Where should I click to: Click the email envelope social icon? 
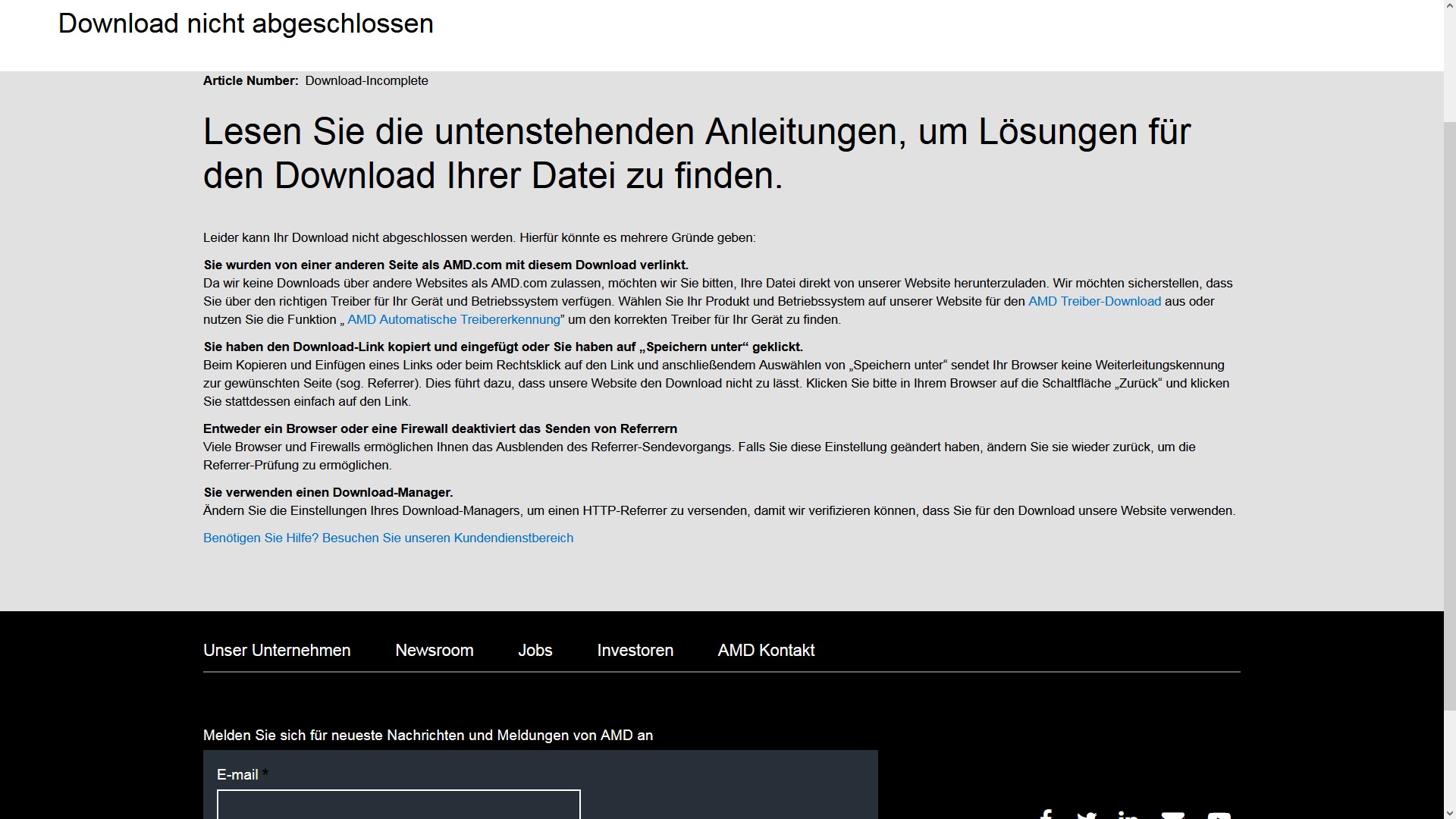coord(1172,815)
